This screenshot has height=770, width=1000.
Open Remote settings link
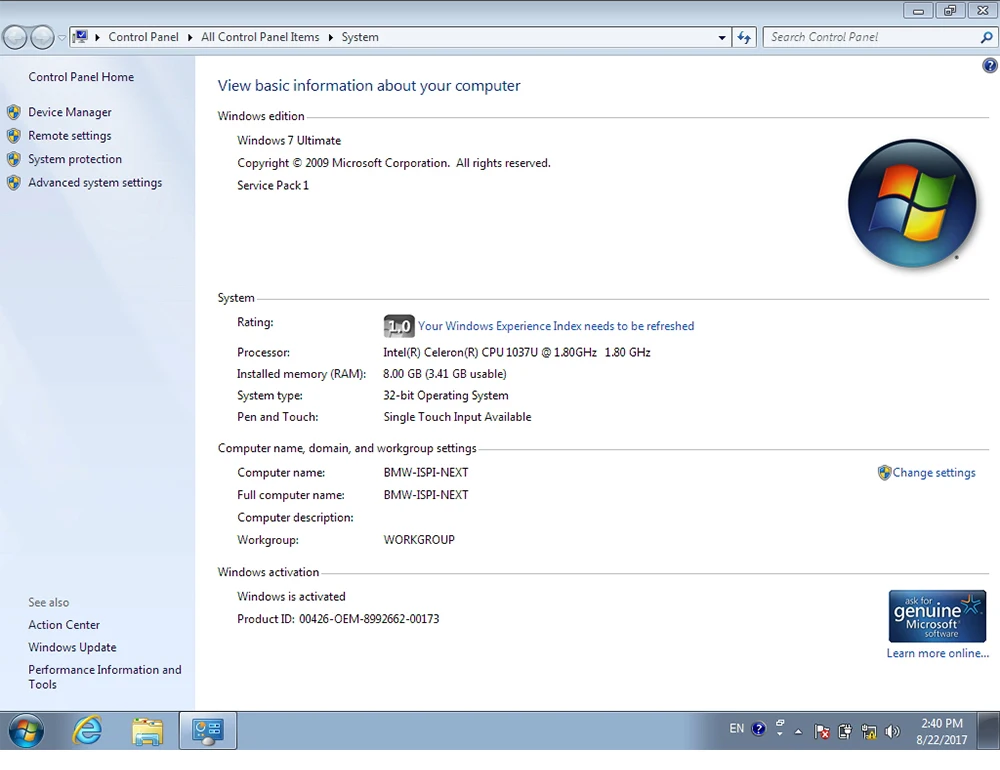click(70, 136)
